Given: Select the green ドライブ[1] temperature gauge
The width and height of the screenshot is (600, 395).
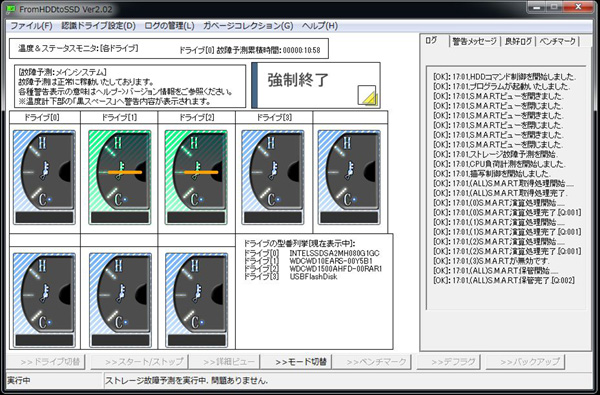Looking at the screenshot, I should (x=120, y=177).
